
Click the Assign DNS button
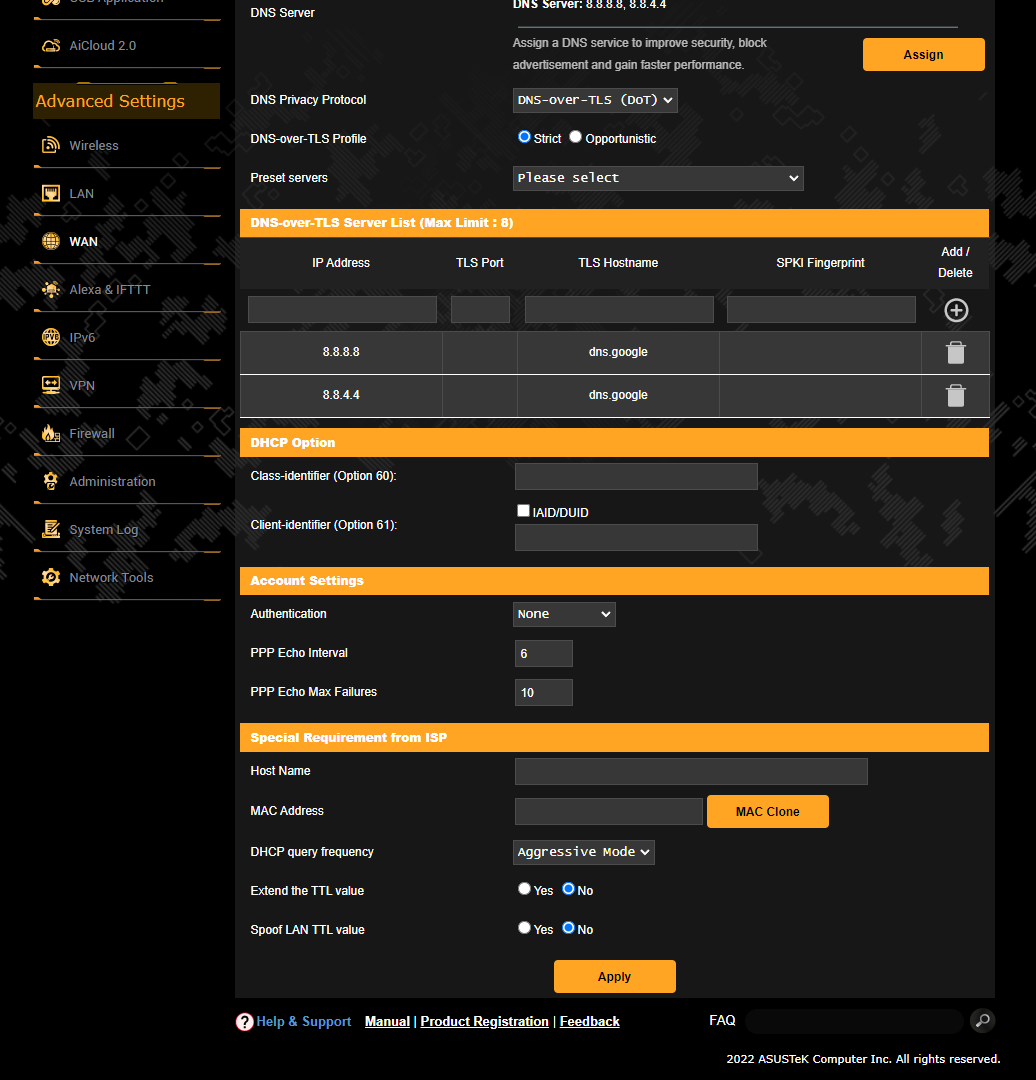[x=924, y=54]
